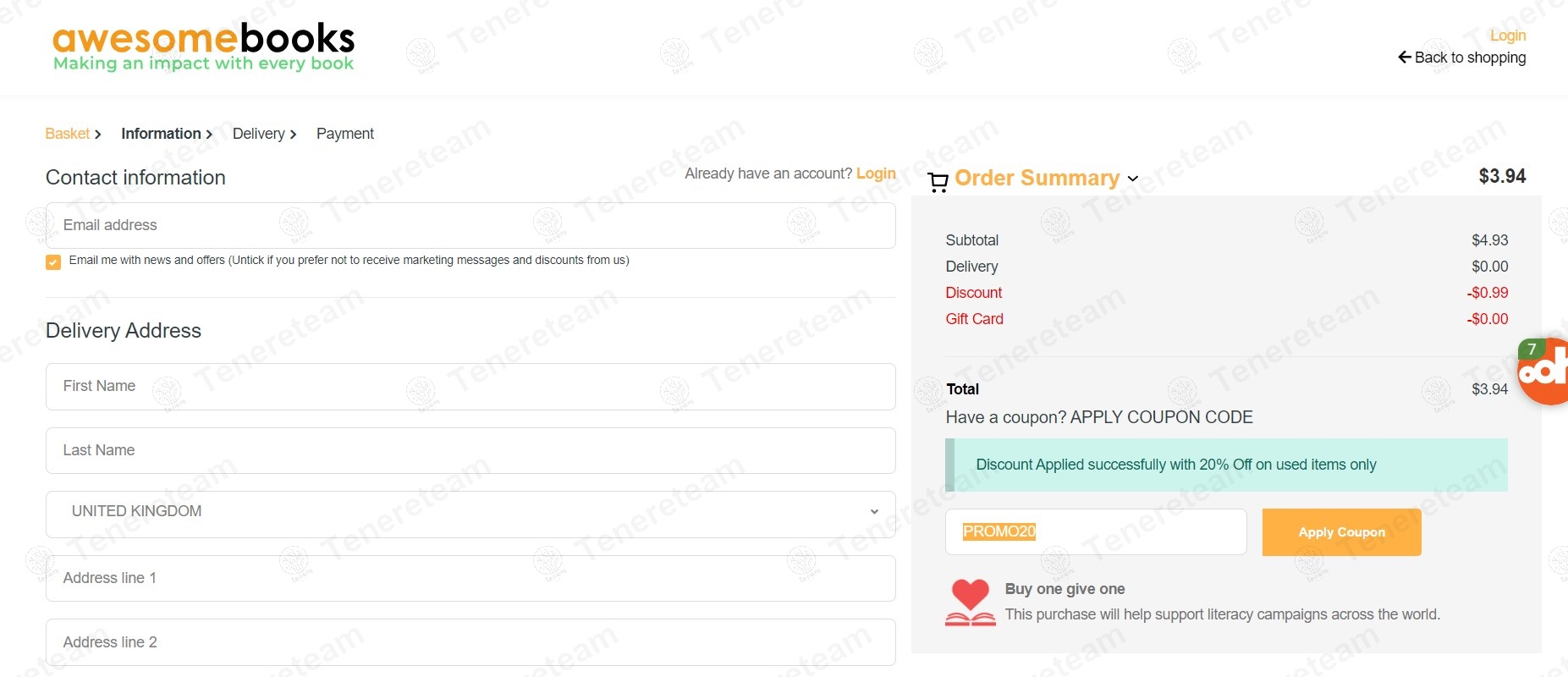1568x677 pixels.
Task: Open the orange floating rewards widget
Action: (1543, 372)
